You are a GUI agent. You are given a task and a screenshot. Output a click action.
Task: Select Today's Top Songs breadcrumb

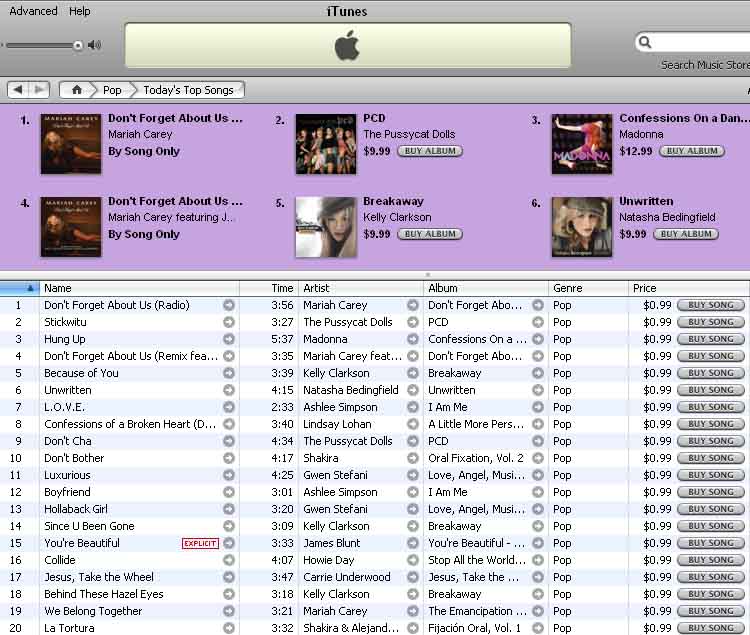[188, 90]
